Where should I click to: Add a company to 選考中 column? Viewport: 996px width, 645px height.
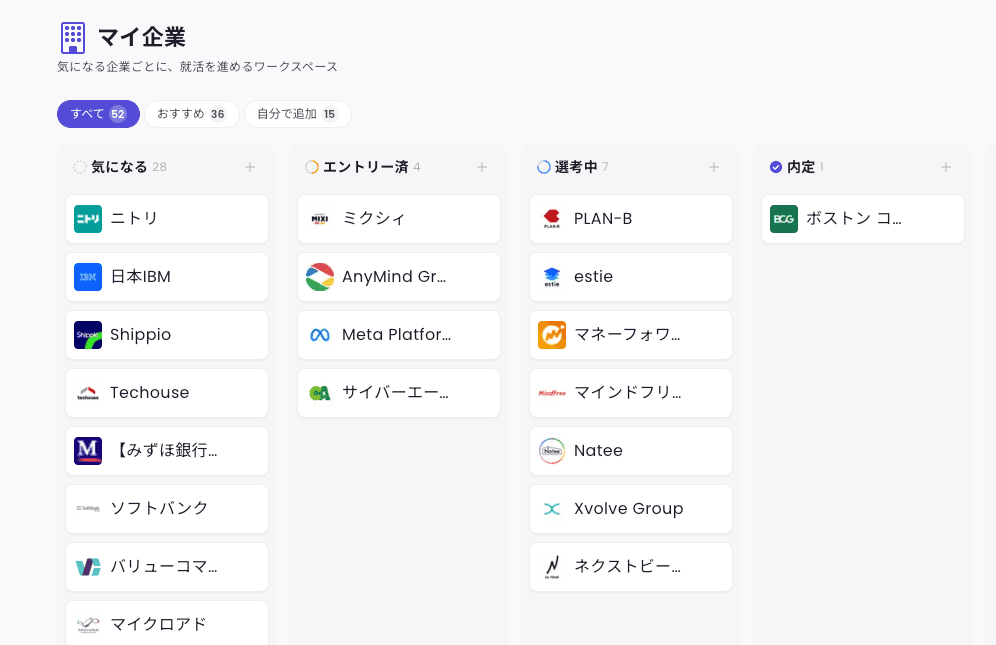(x=714, y=167)
